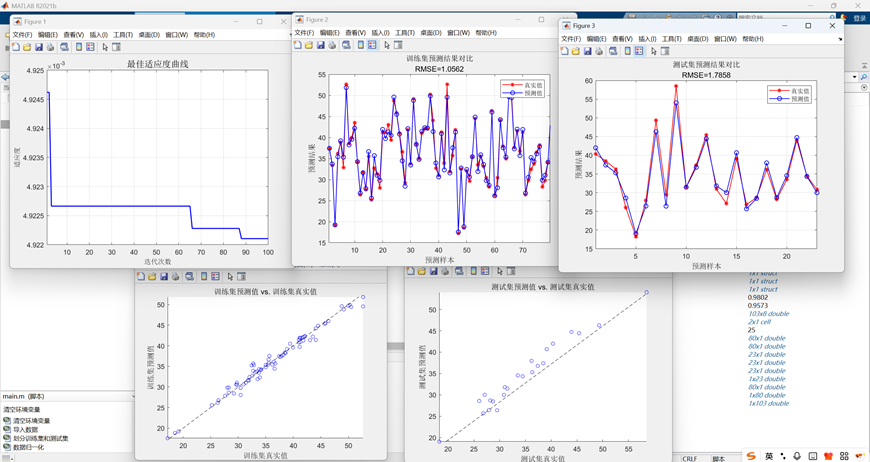Click MATLAB 登录 sign-in button
Viewport: 870px width, 462px height.
[x=859, y=18]
